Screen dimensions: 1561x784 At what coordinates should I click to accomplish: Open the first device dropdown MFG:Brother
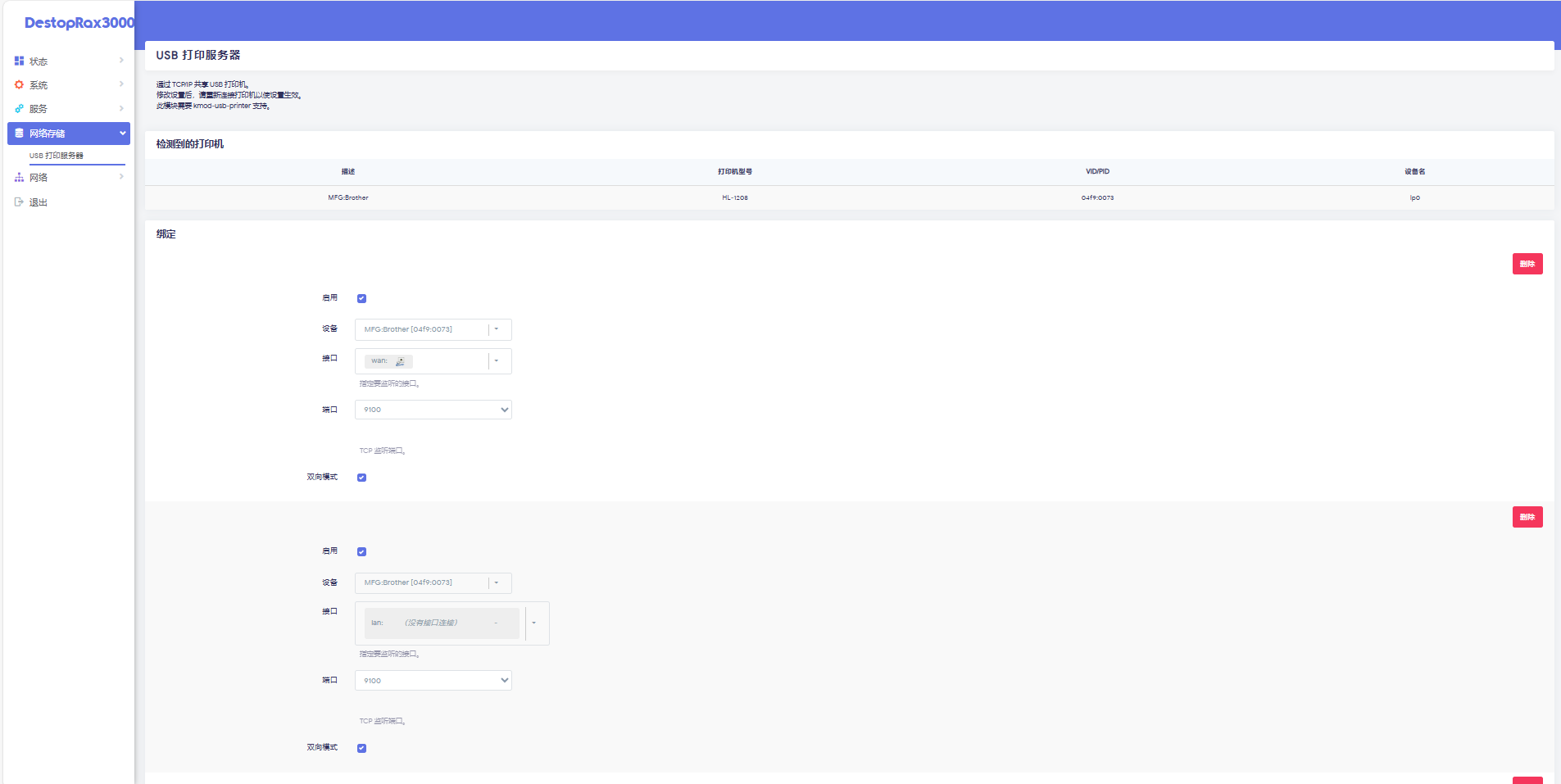pyautogui.click(x=433, y=329)
